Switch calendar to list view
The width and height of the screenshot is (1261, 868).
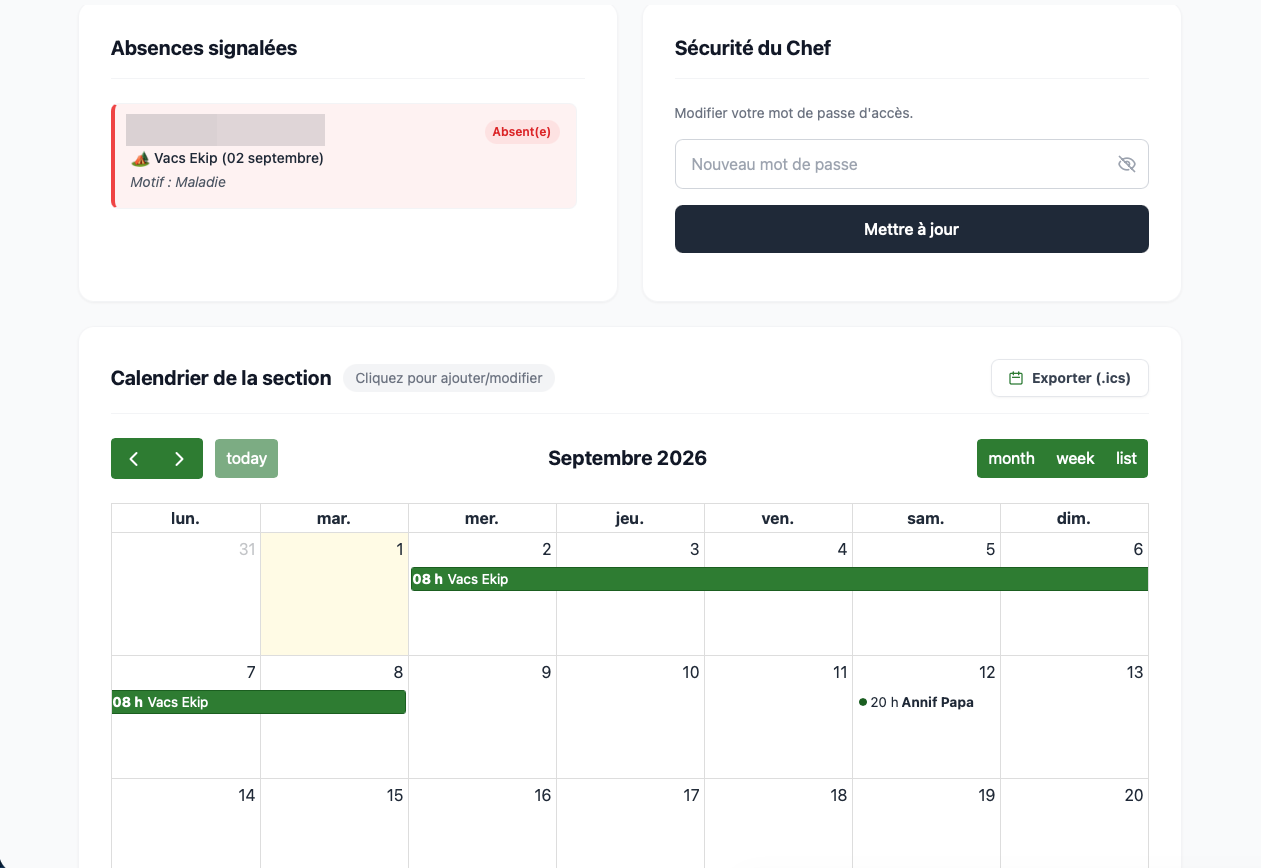(x=1126, y=459)
